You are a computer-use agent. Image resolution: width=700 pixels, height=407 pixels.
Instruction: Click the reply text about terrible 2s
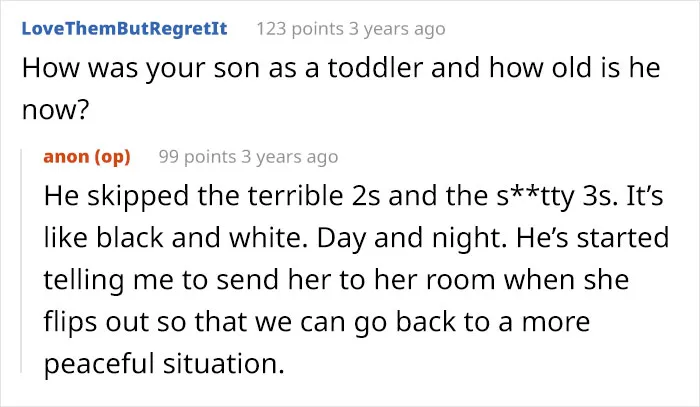[356, 279]
